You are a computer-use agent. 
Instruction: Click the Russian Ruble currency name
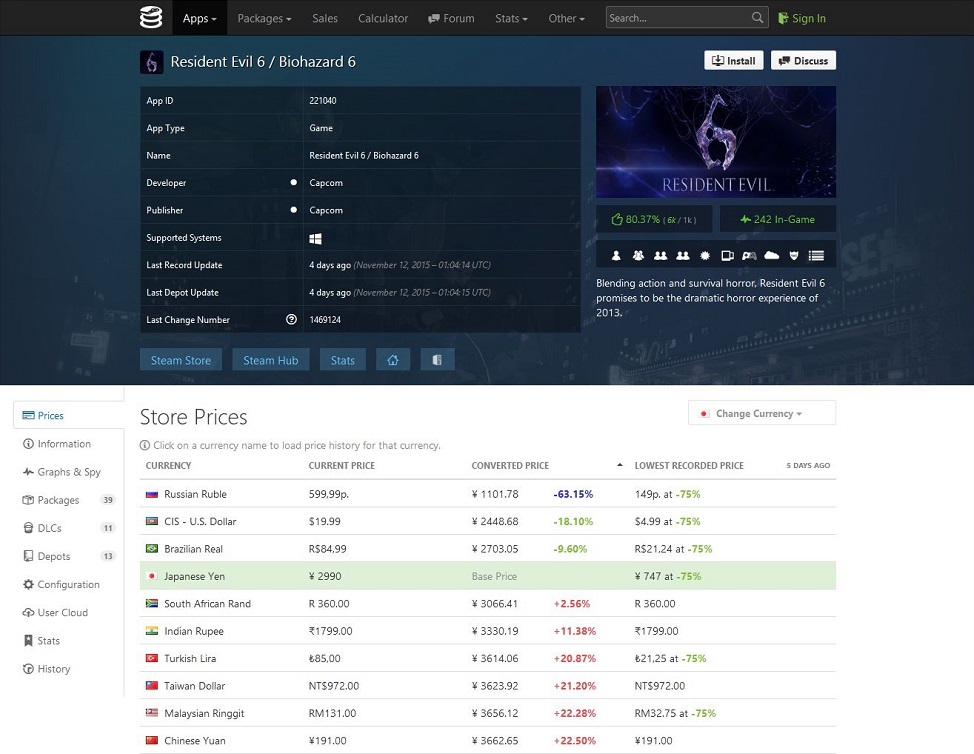195,494
